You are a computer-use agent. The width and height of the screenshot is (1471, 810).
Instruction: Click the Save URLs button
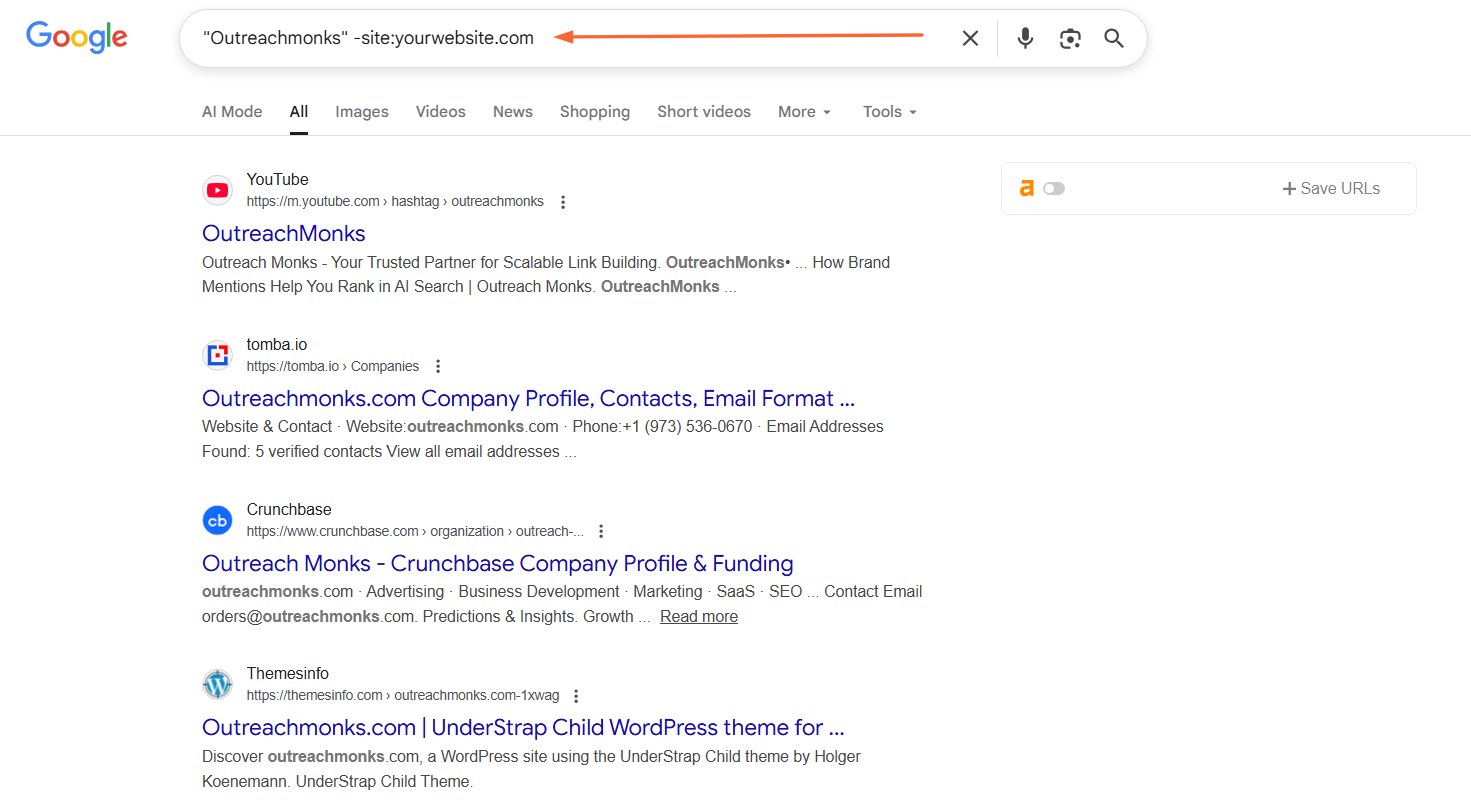click(x=1330, y=188)
